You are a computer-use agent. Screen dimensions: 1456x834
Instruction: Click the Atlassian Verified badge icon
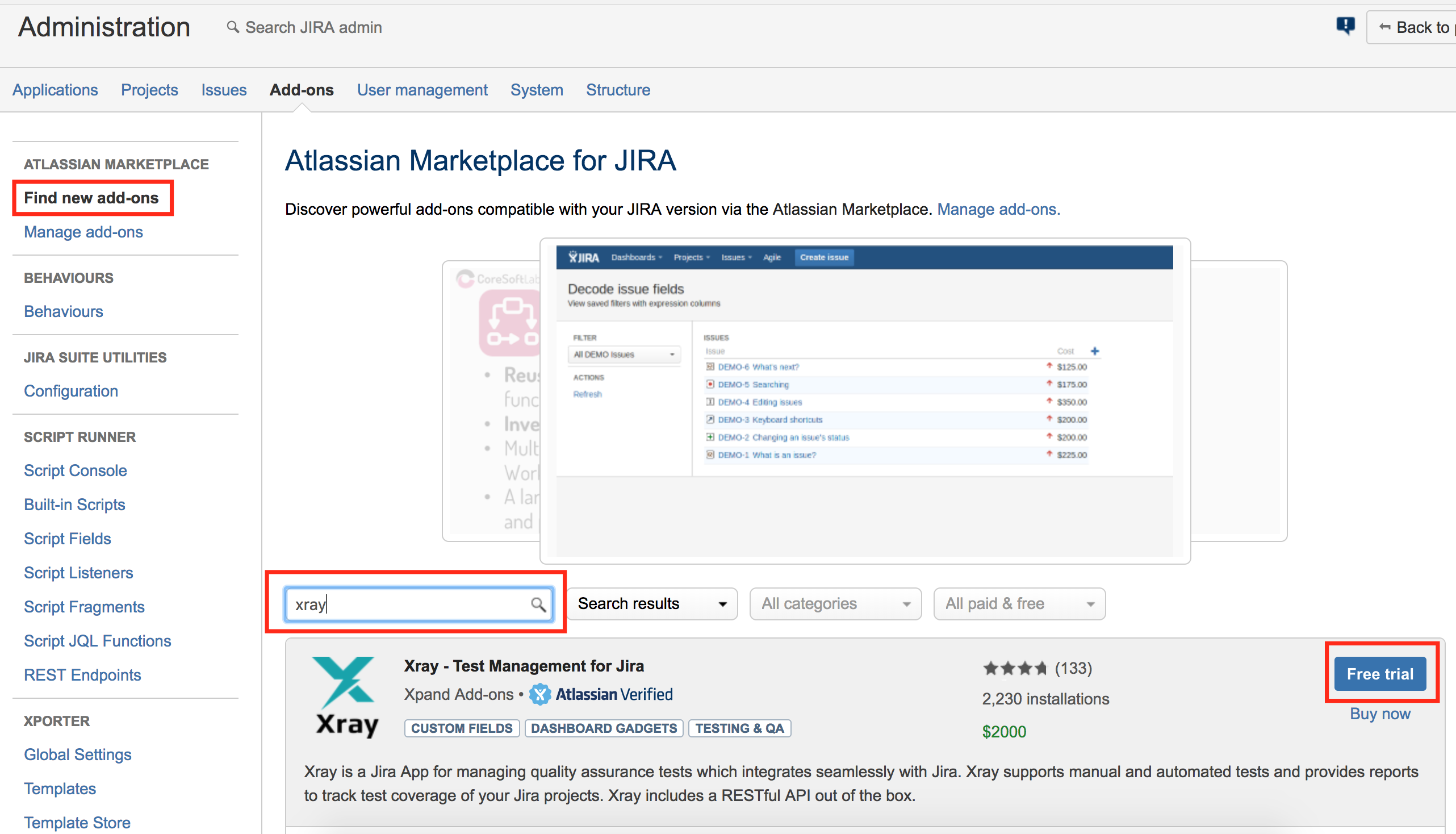[x=539, y=694]
